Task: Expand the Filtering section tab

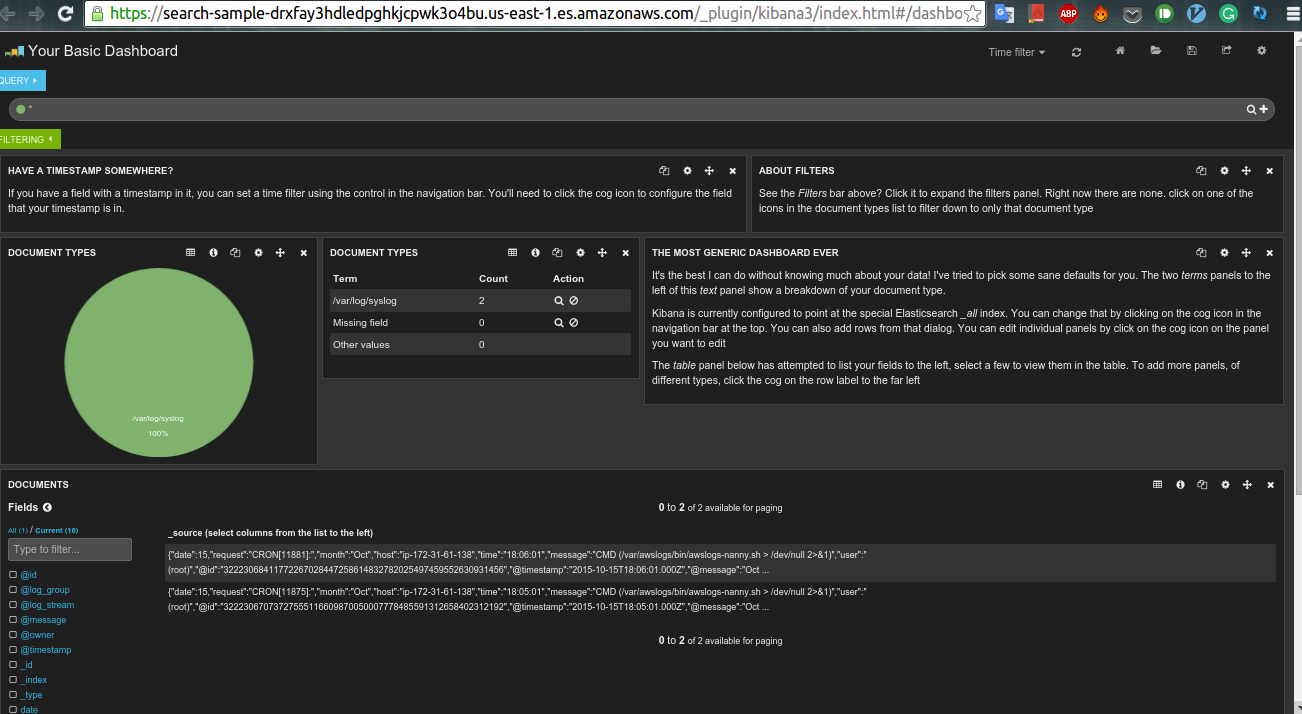Action: tap(28, 140)
